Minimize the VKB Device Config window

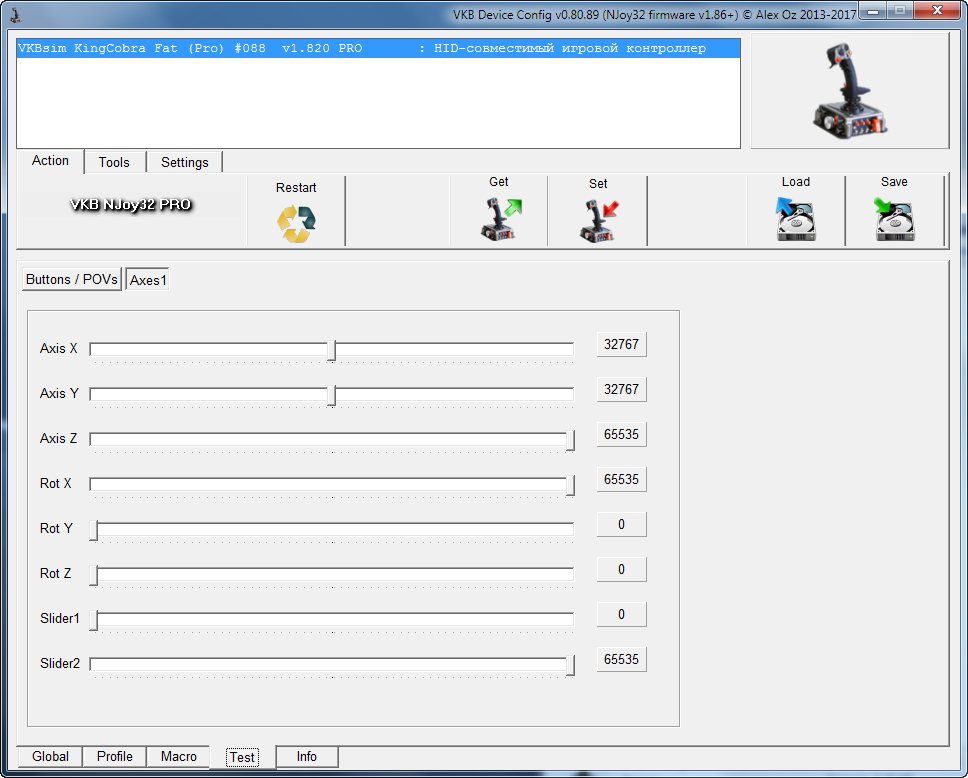[x=874, y=11]
